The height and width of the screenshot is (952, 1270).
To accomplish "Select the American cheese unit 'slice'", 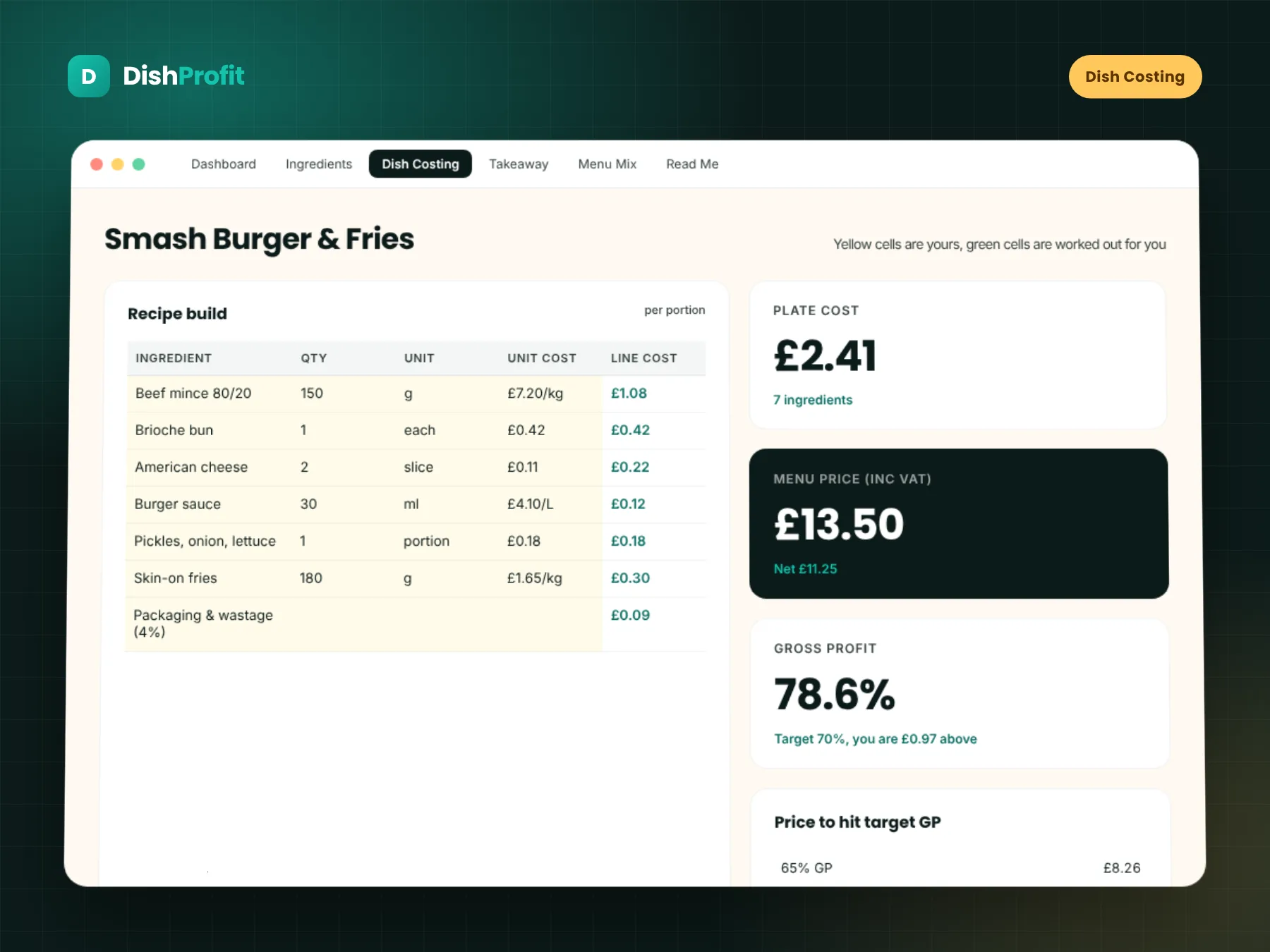I will tap(418, 468).
